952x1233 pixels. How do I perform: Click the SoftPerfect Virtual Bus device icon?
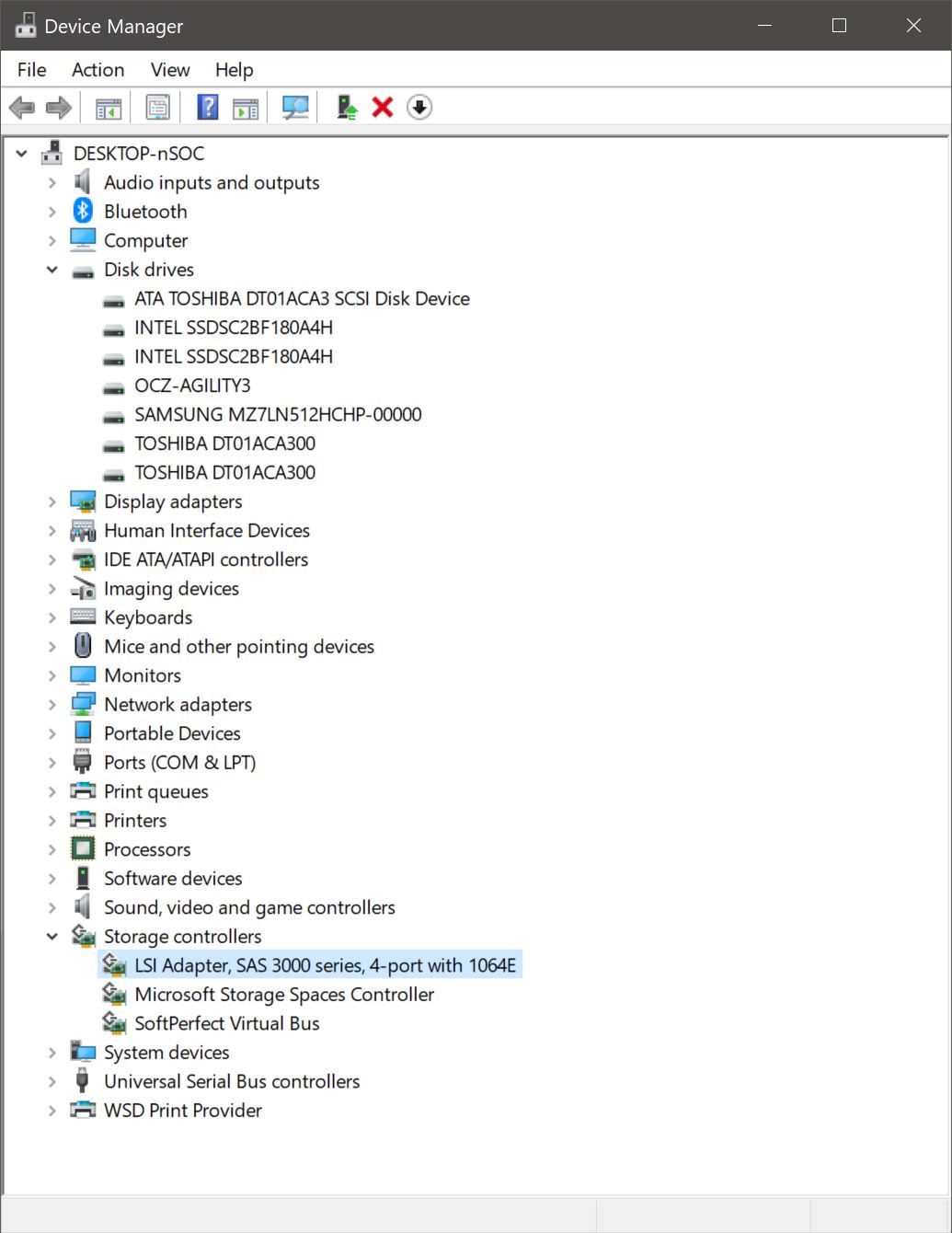113,1022
